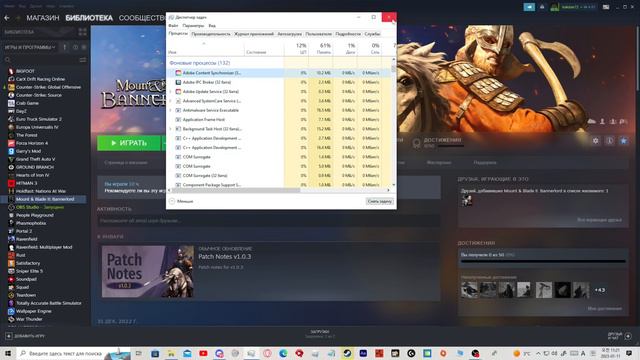Screen dimensions: 640x360
Task: Click Euro Truck Simulator 2 icon
Action: (11, 119)
